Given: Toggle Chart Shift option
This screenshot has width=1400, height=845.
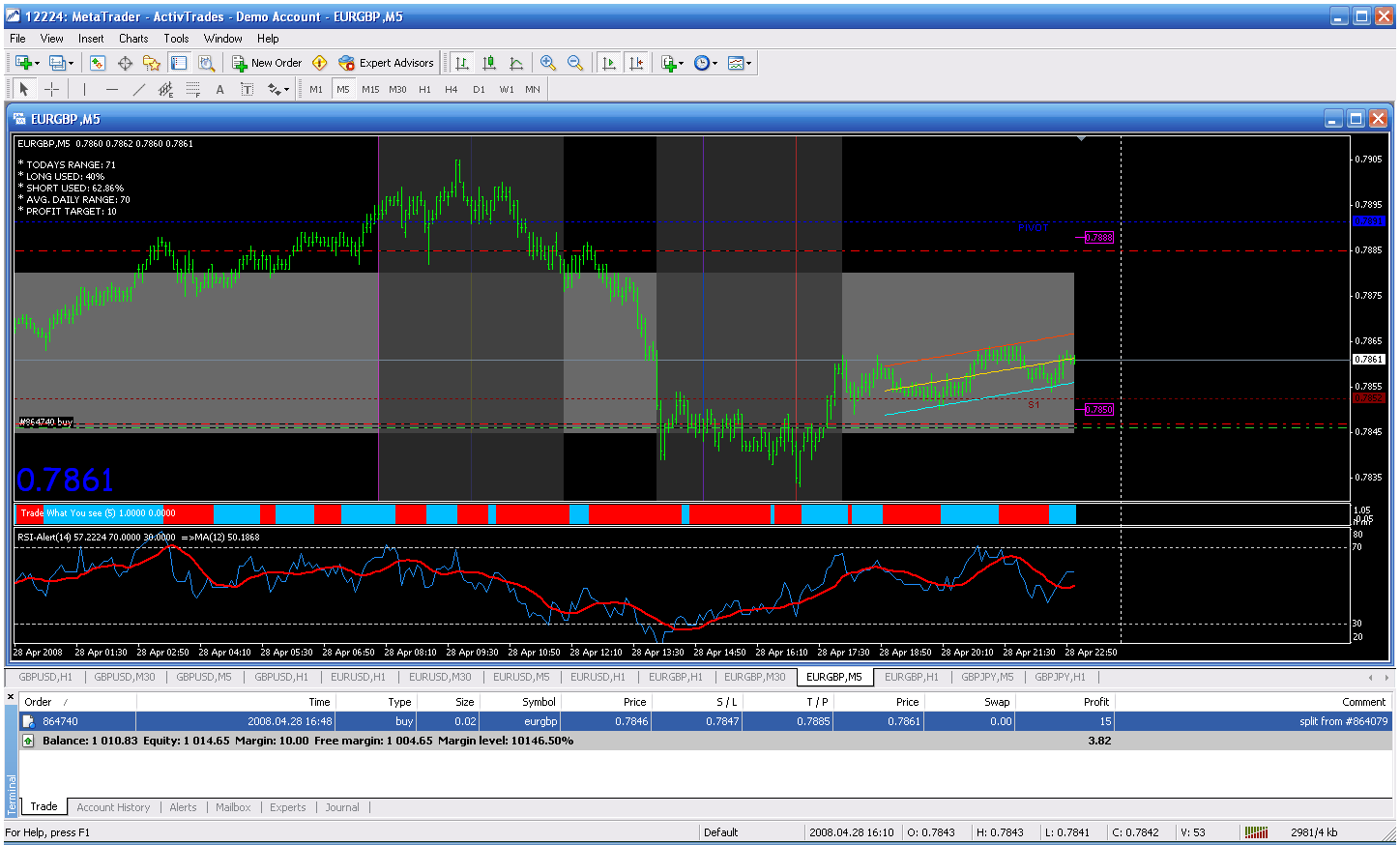Looking at the screenshot, I should click(x=635, y=63).
